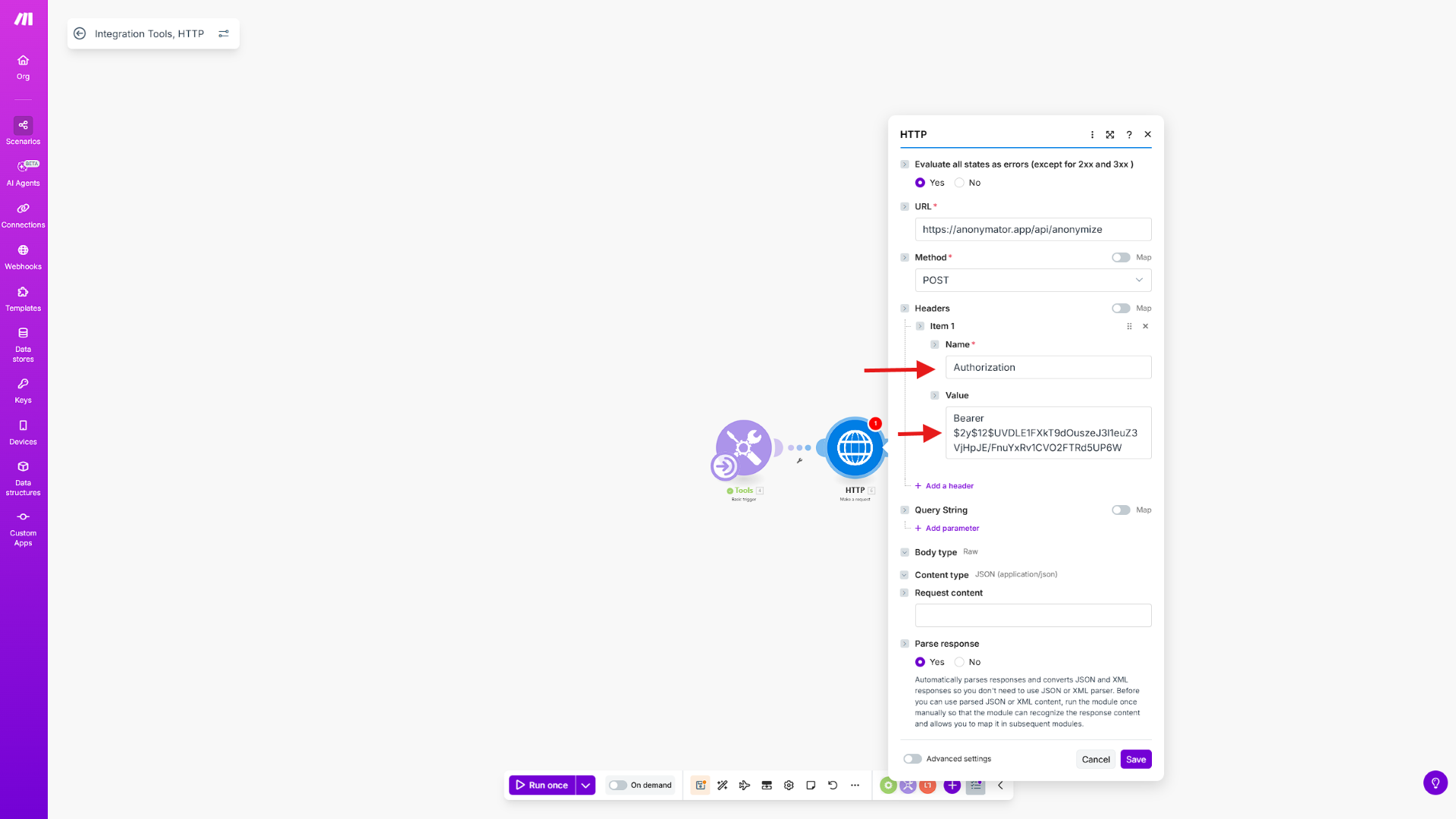
Task: Click the Add a header link
Action: (x=944, y=485)
